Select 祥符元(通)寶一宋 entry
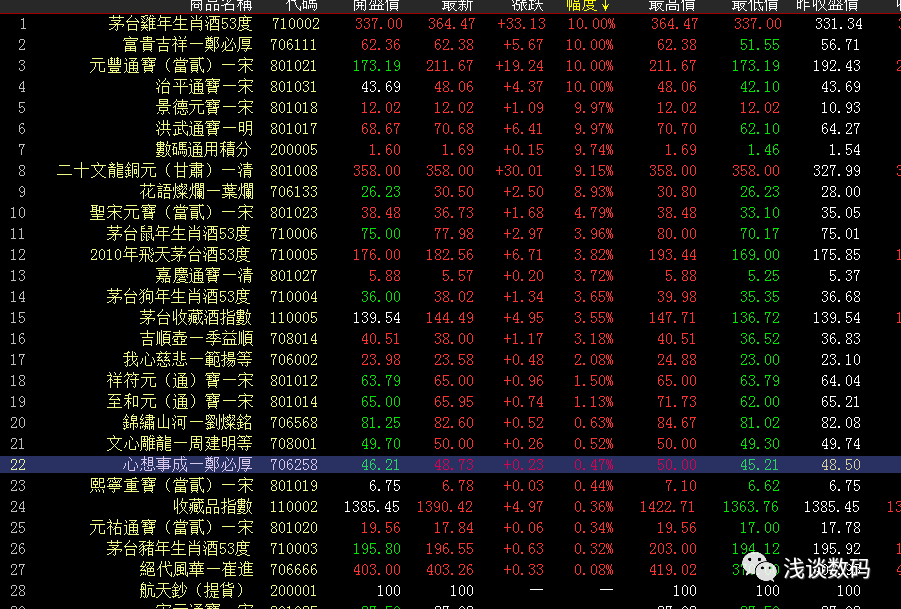901x609 pixels. click(179, 380)
